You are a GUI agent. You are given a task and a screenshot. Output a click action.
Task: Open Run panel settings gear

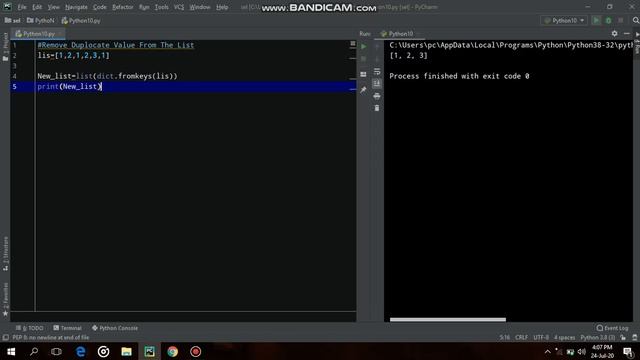click(x=614, y=33)
